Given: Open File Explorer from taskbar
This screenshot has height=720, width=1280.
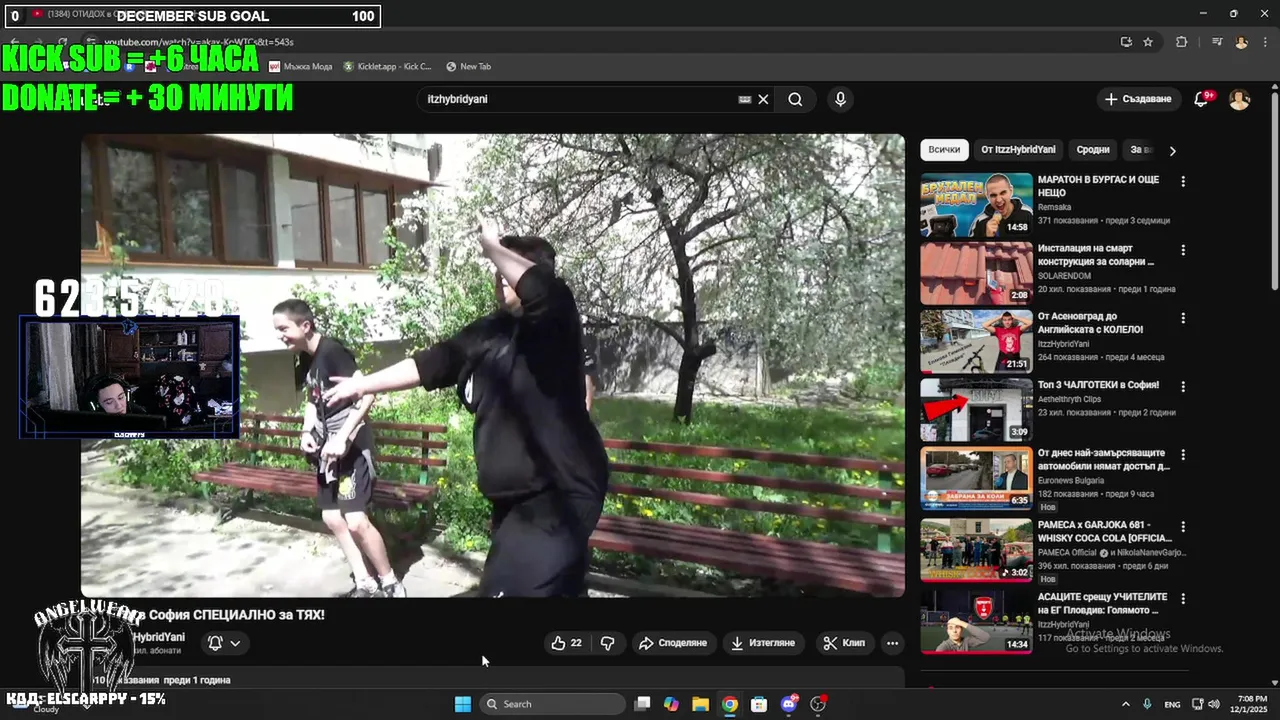Looking at the screenshot, I should 700,704.
